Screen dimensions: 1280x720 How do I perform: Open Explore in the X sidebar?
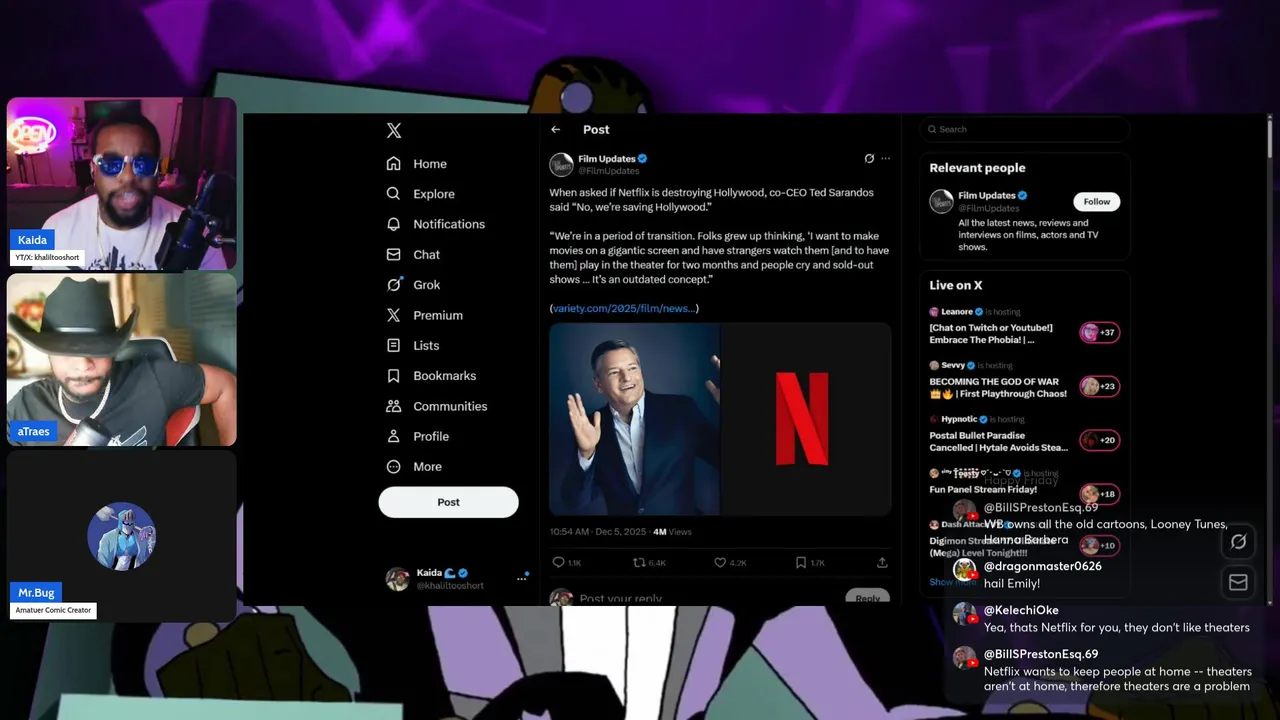(x=421, y=194)
